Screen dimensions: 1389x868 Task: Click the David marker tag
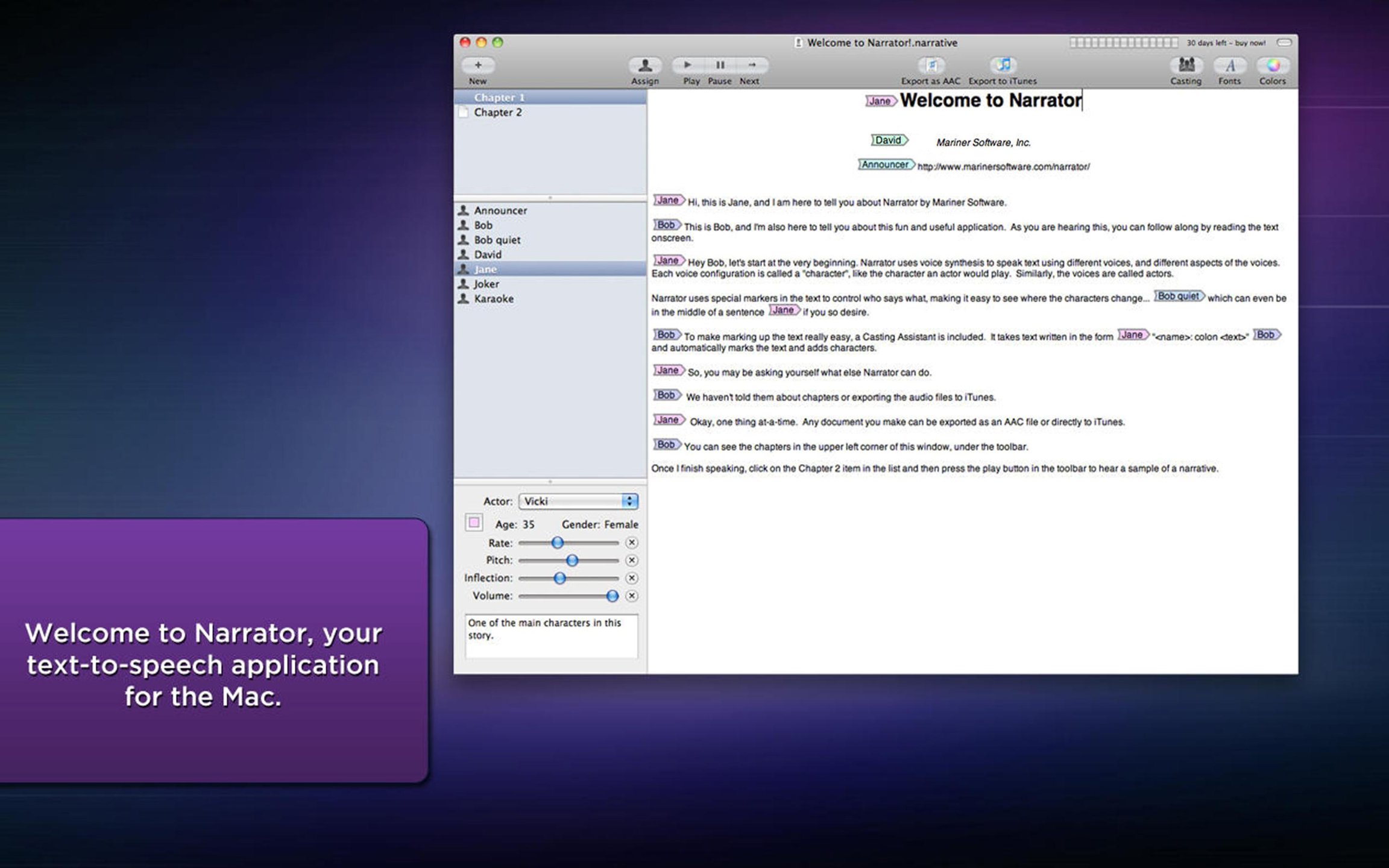click(x=889, y=140)
